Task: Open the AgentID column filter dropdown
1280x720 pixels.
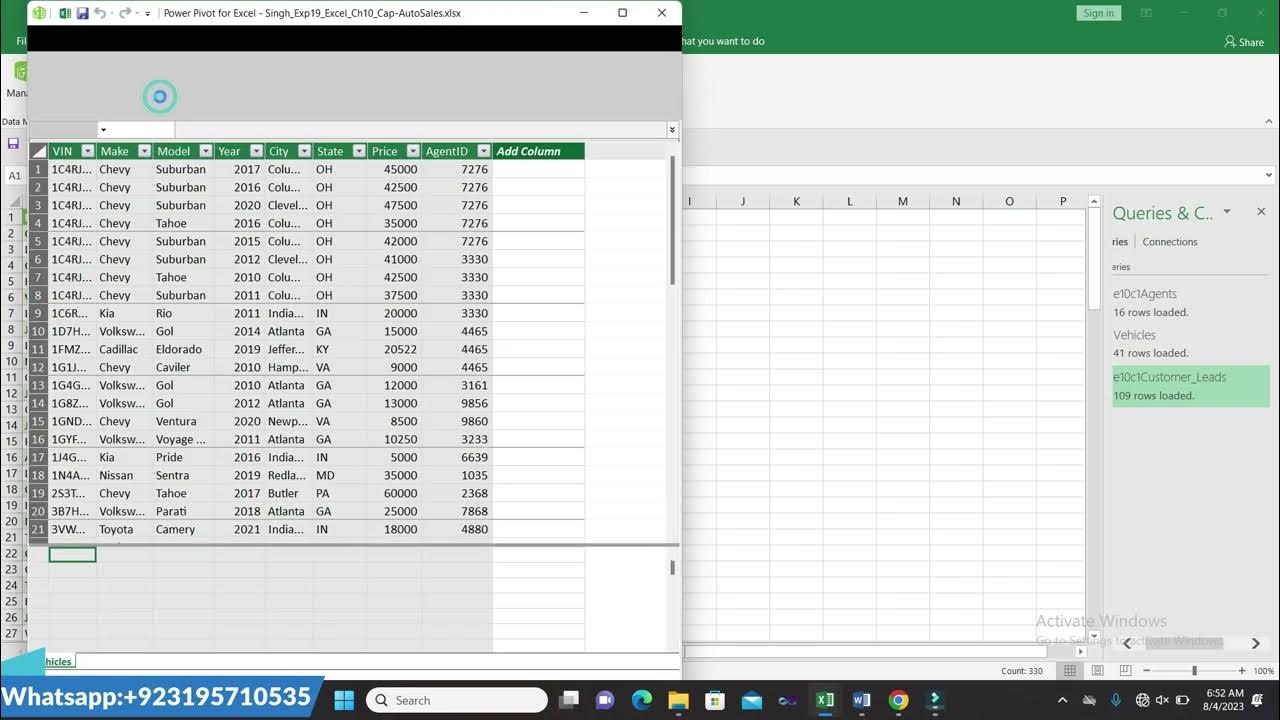Action: 484,151
